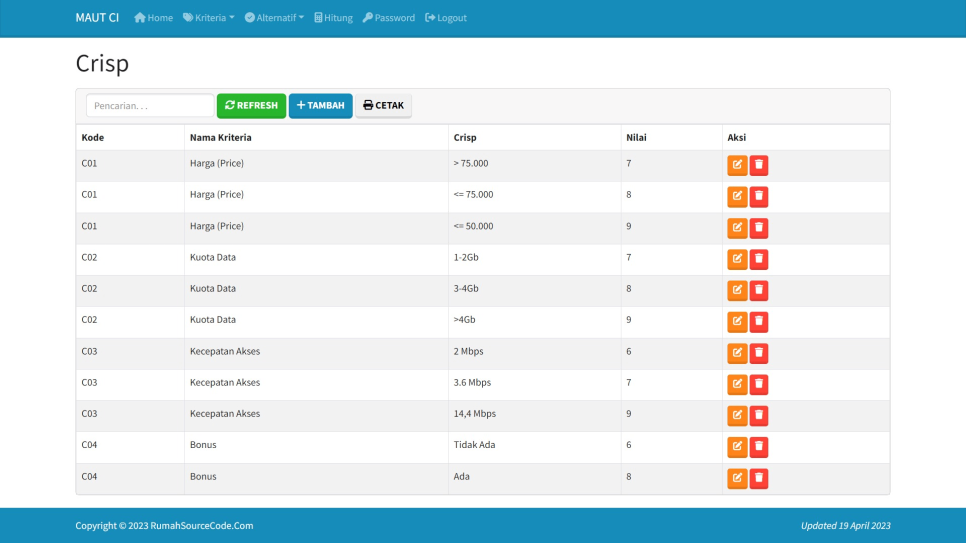Delete the Kuota Data 1-2Gb row
Screen dimensions: 966x543
(759, 260)
